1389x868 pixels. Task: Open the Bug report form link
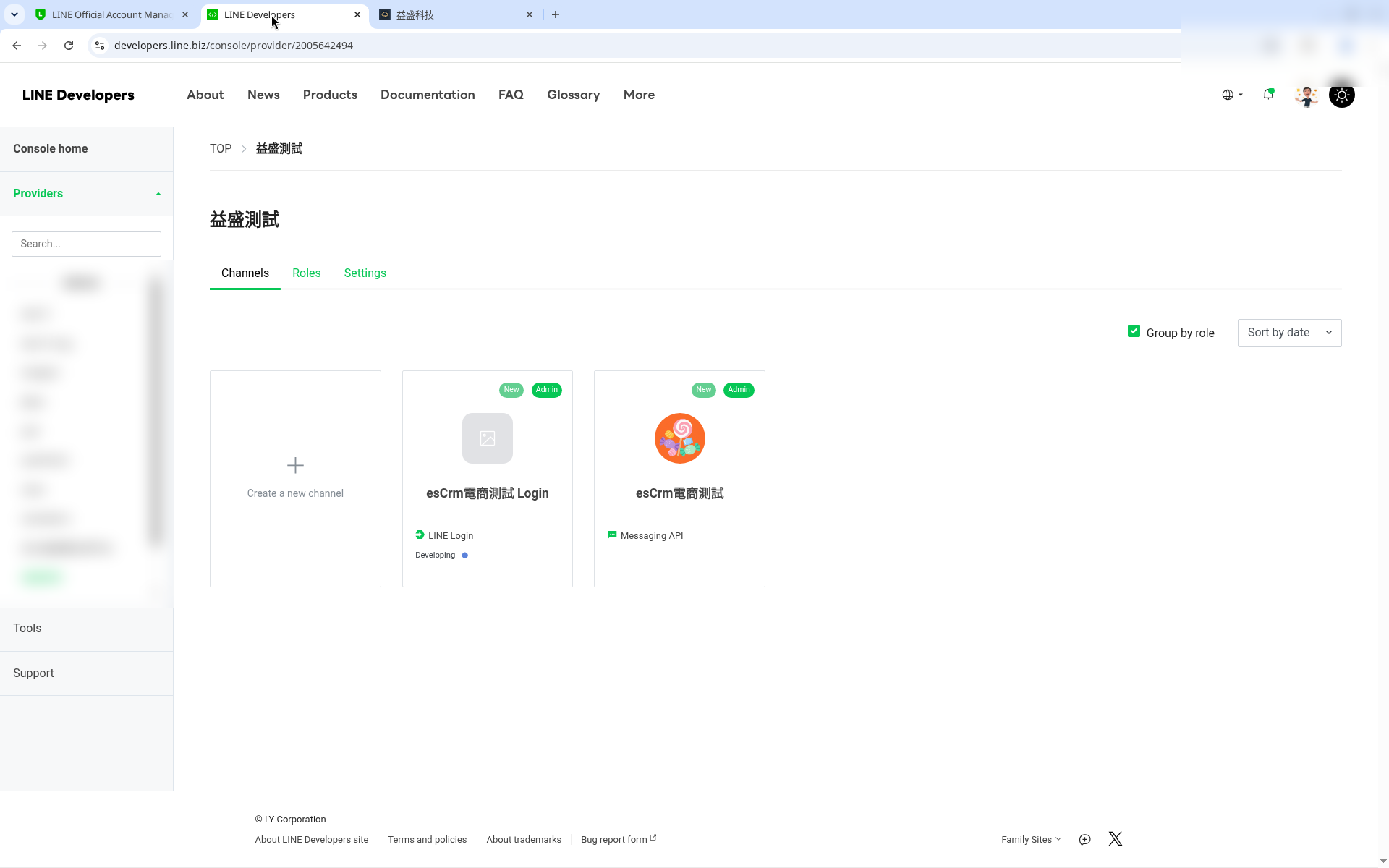tap(619, 840)
